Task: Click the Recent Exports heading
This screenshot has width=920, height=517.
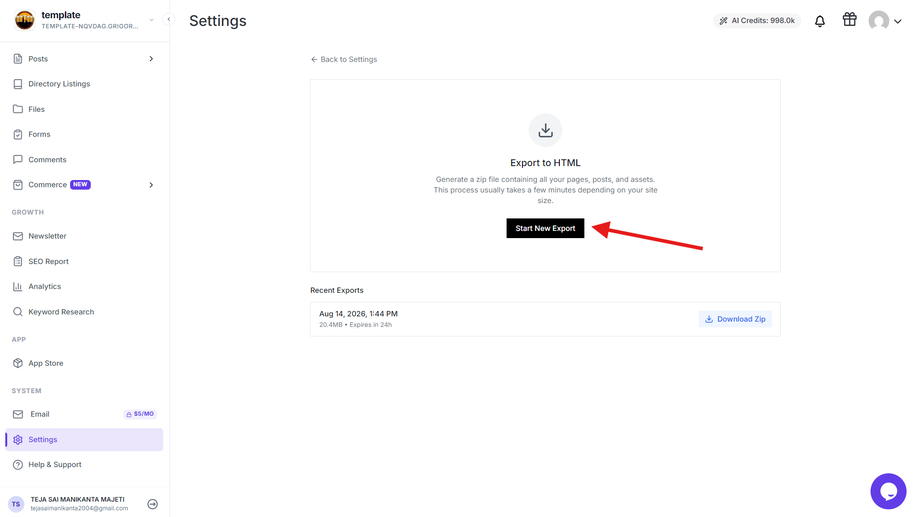Action: pos(337,290)
